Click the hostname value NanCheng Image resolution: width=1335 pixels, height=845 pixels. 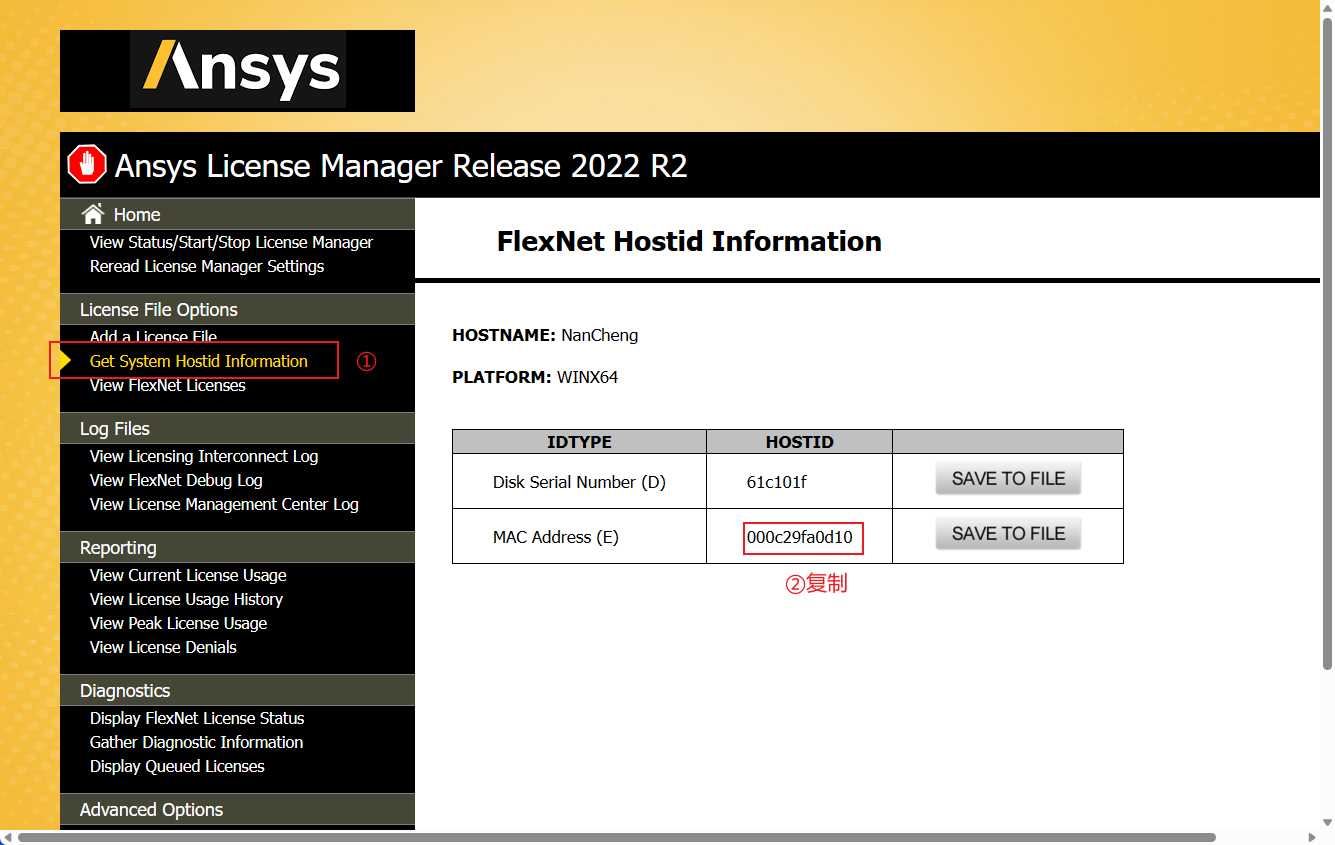[599, 335]
